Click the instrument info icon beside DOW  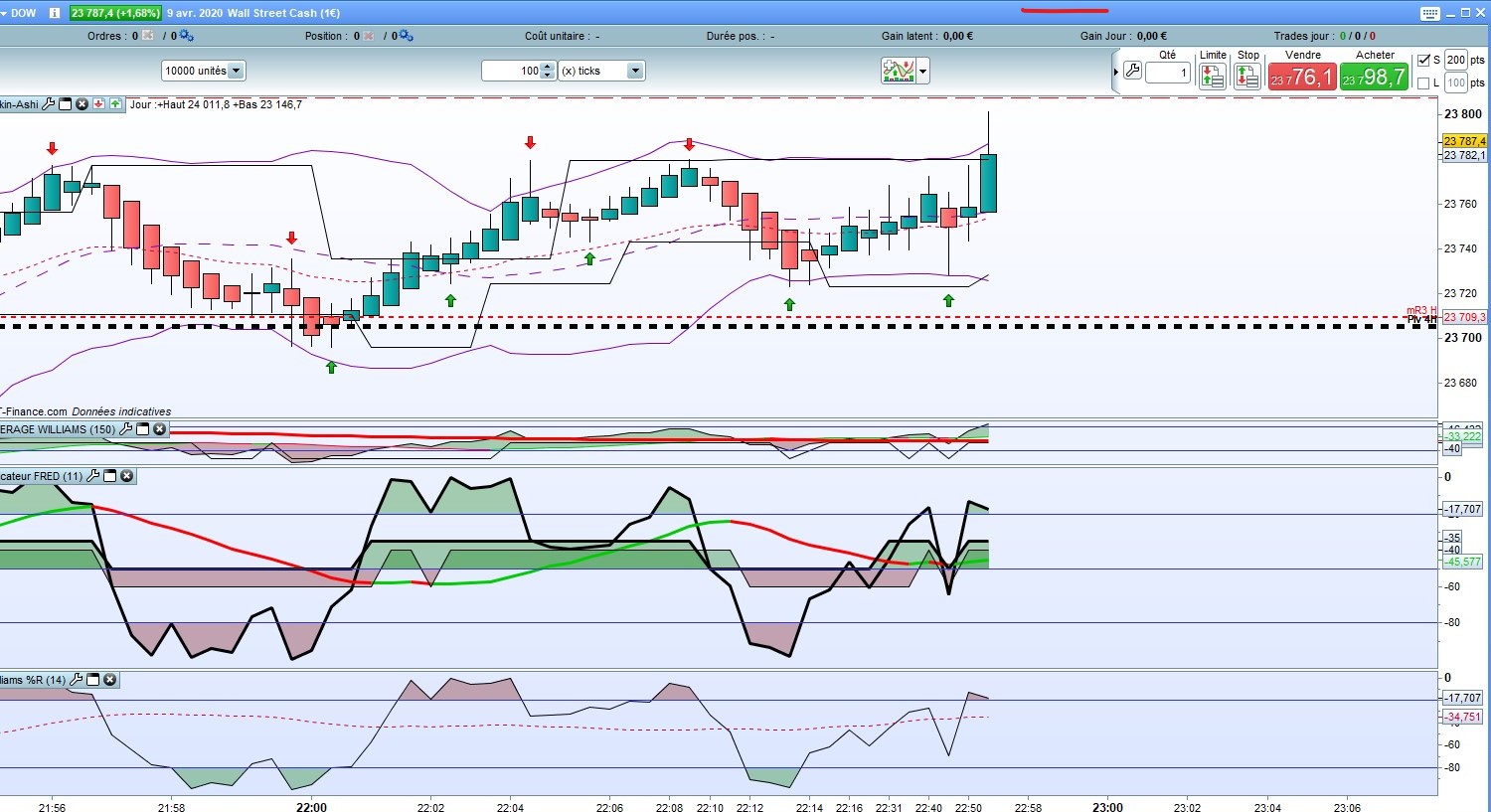pos(54,13)
